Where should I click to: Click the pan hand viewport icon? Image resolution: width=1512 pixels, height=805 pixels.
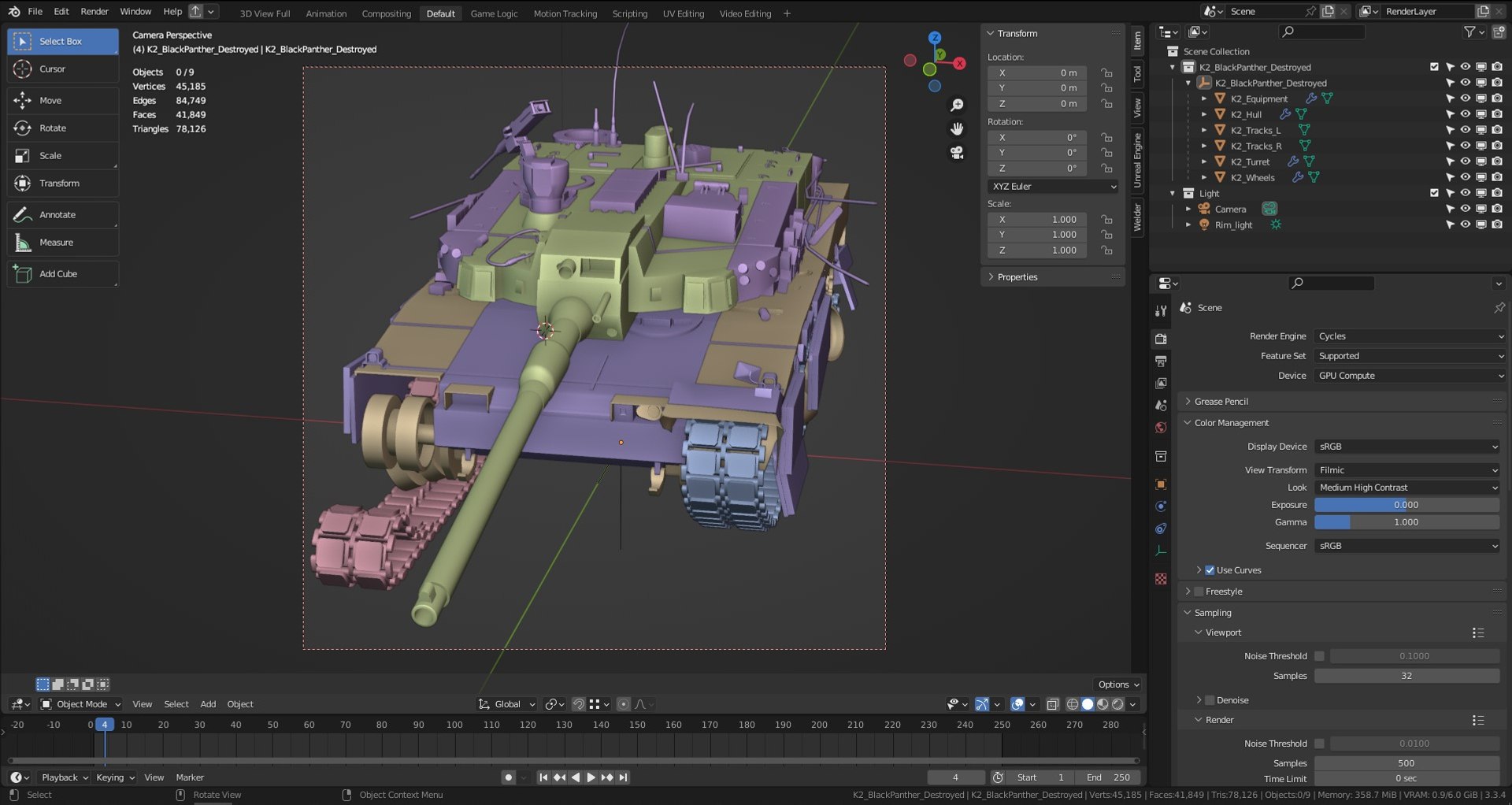[957, 129]
